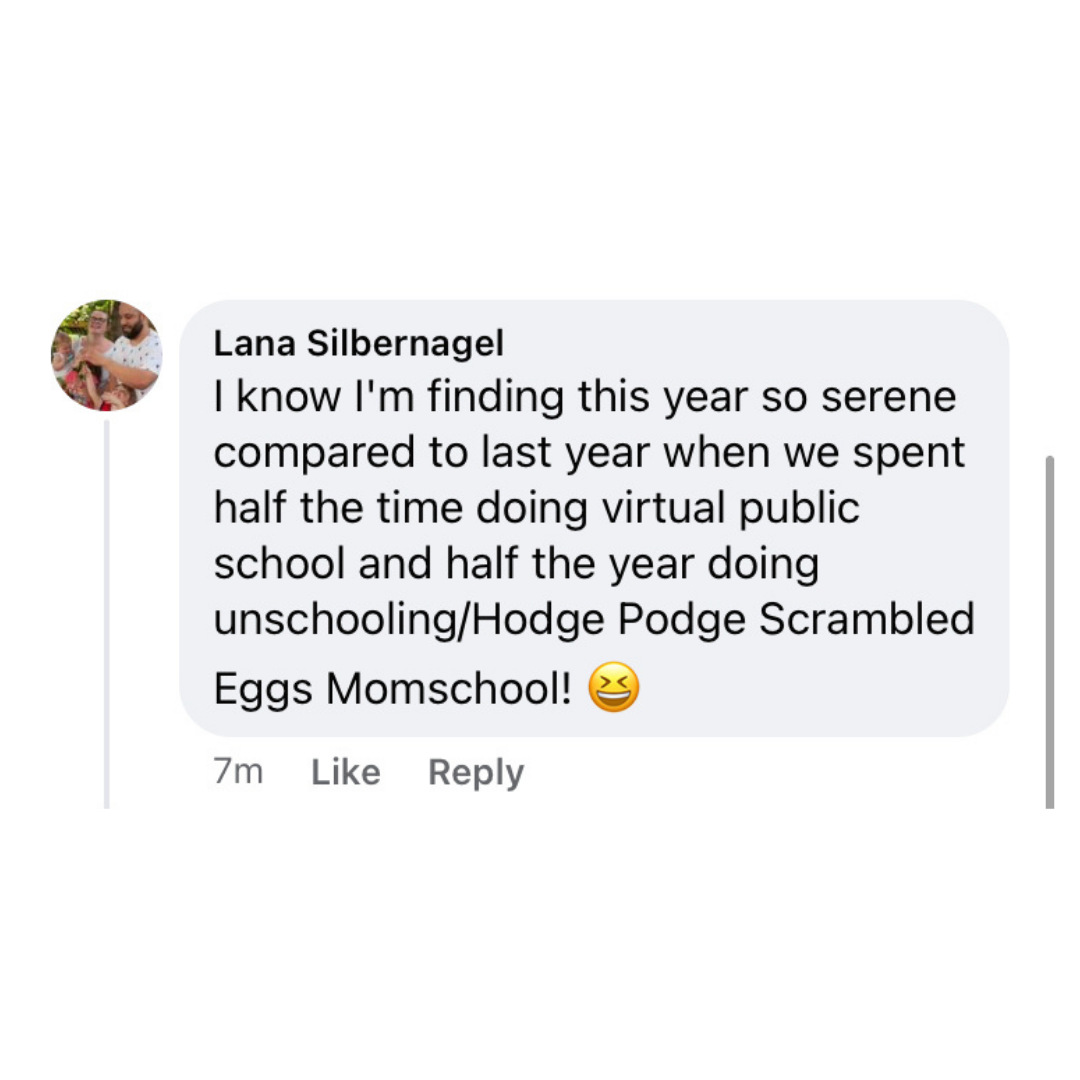
Task: Click the Lana Silbernagel name link
Action: tap(358, 344)
